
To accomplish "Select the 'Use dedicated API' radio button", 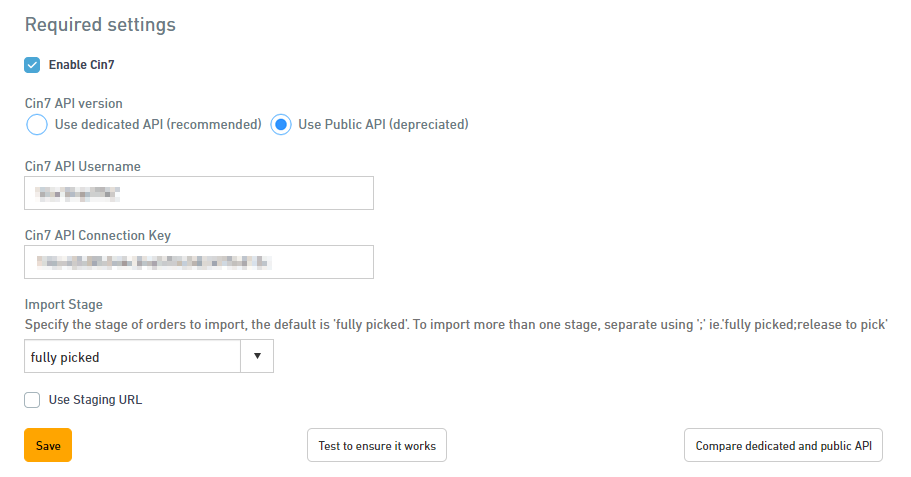I will coord(37,125).
